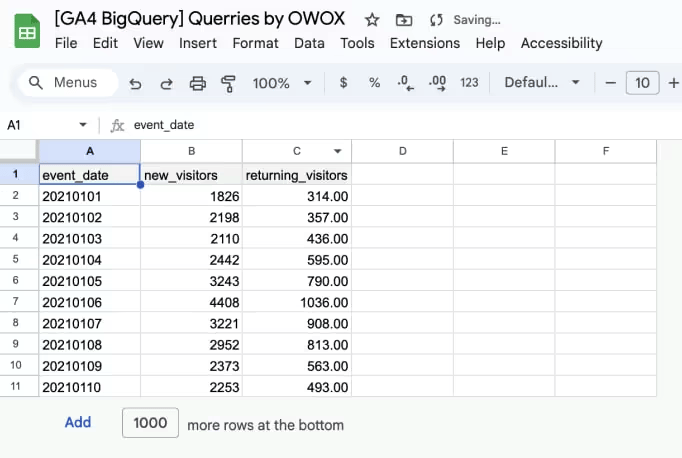Select cell 20210104
Image resolution: width=682 pixels, height=458 pixels.
pyautogui.click(x=90, y=260)
